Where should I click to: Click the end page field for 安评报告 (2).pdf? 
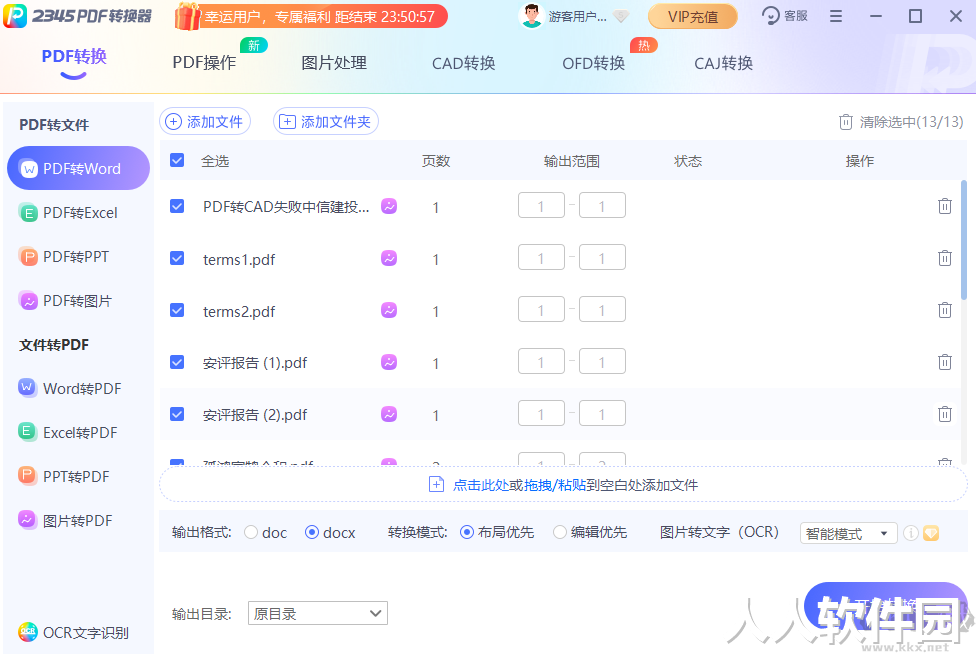(x=602, y=414)
